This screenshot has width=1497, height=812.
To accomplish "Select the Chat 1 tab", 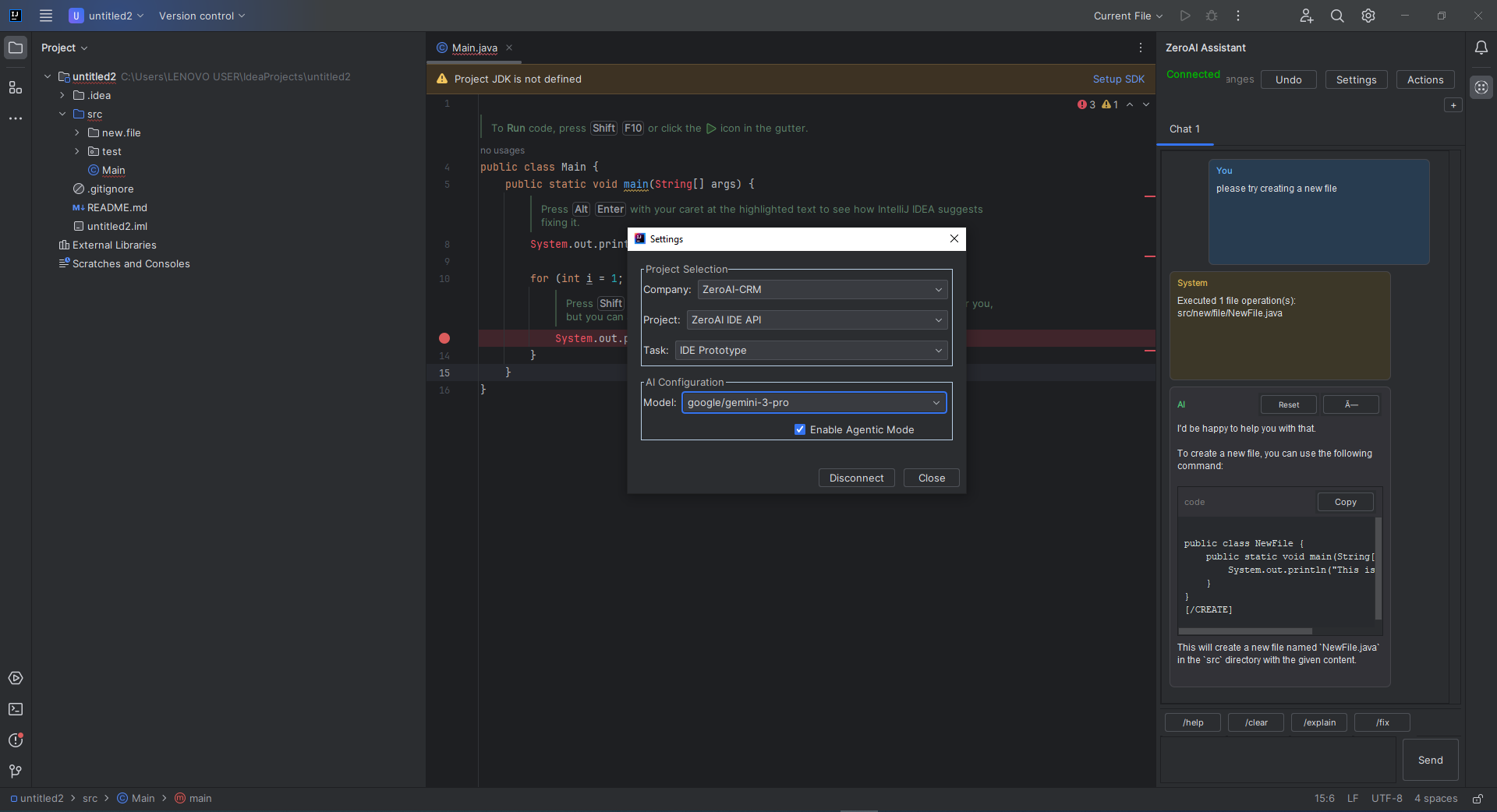I will 1184,129.
